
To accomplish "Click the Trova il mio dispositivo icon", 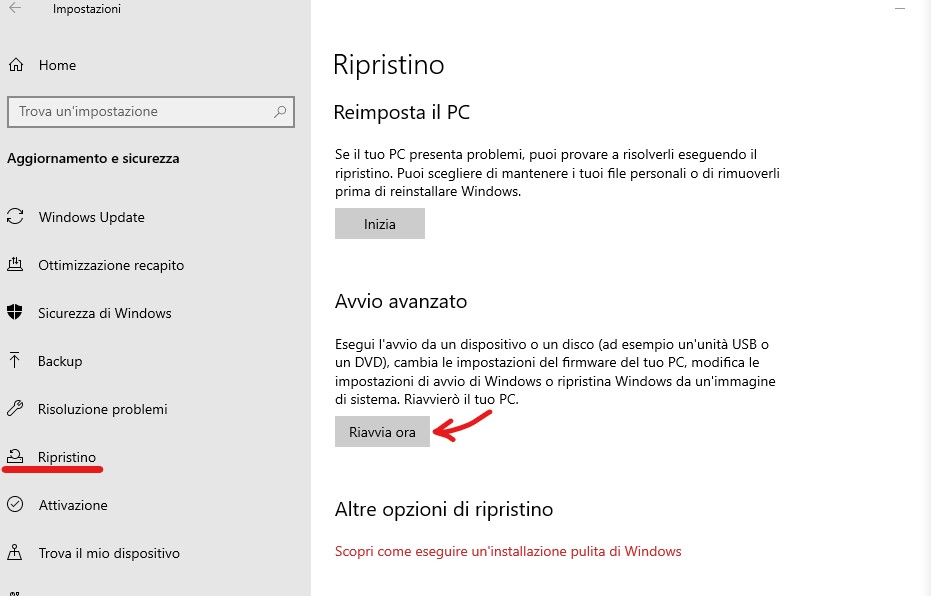I will click(15, 553).
